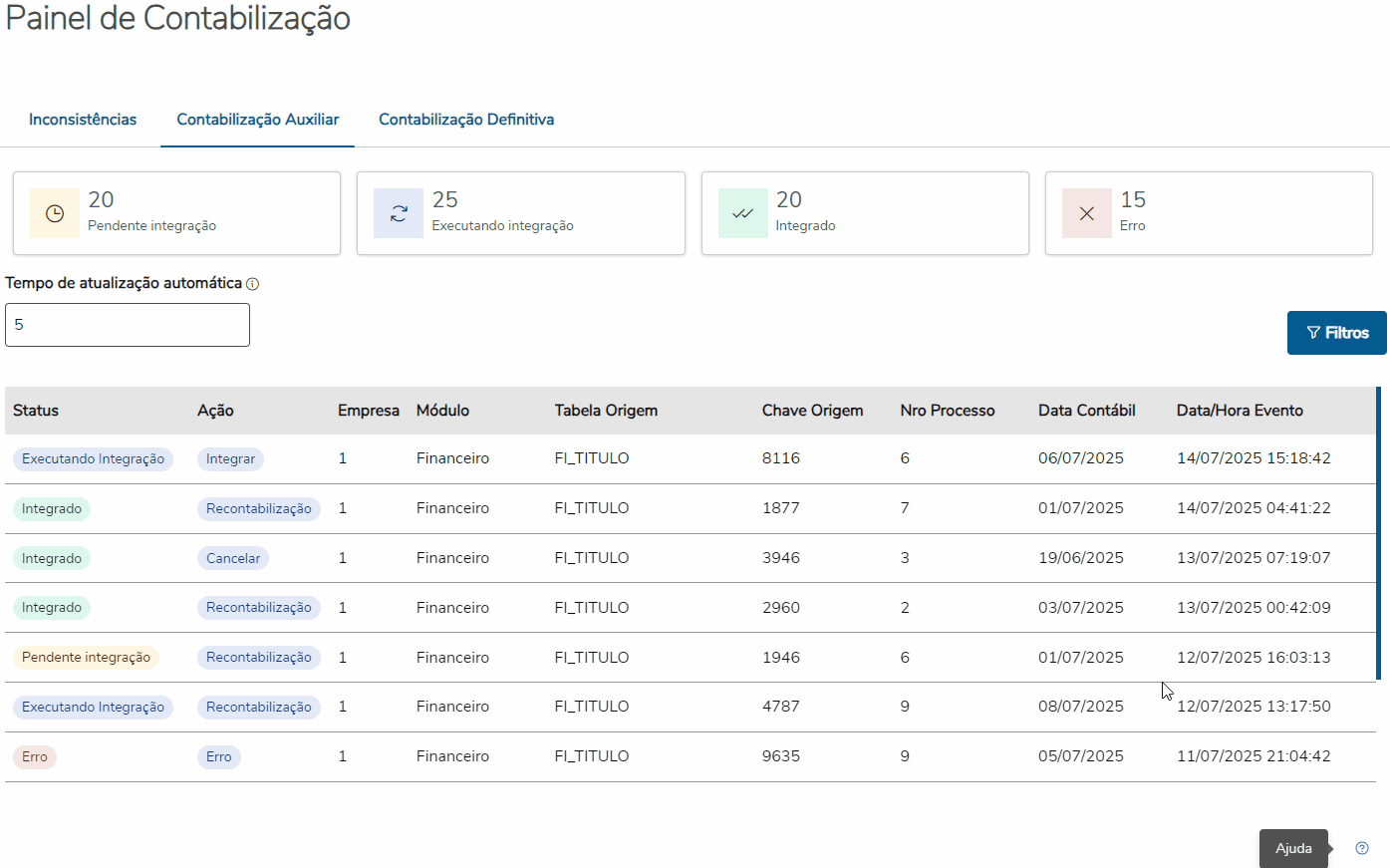Click the help question mark icon
This screenshot has height=868, width=1390.
coord(1362,848)
